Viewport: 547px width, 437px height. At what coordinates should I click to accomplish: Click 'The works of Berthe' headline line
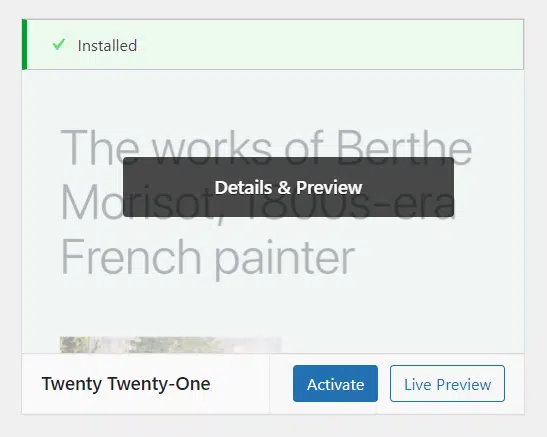point(266,146)
